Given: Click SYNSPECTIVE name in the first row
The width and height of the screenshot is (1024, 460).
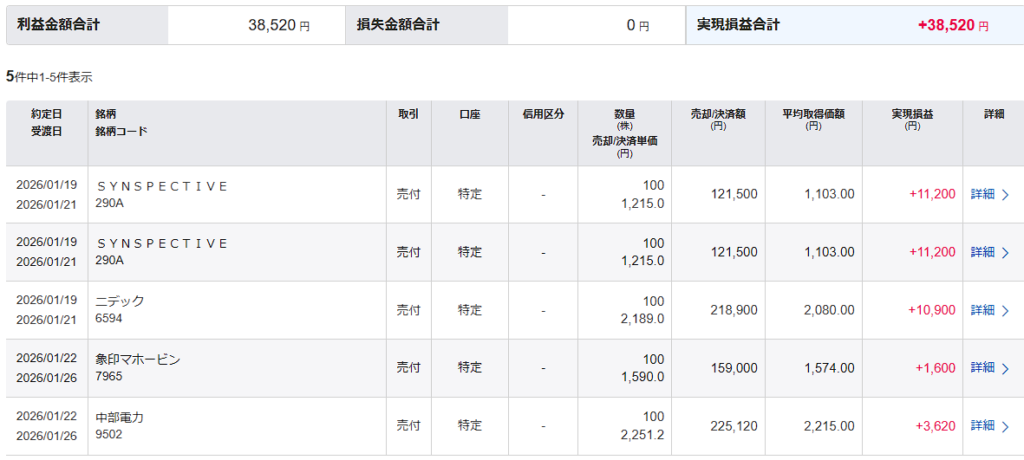Looking at the screenshot, I should tap(163, 186).
